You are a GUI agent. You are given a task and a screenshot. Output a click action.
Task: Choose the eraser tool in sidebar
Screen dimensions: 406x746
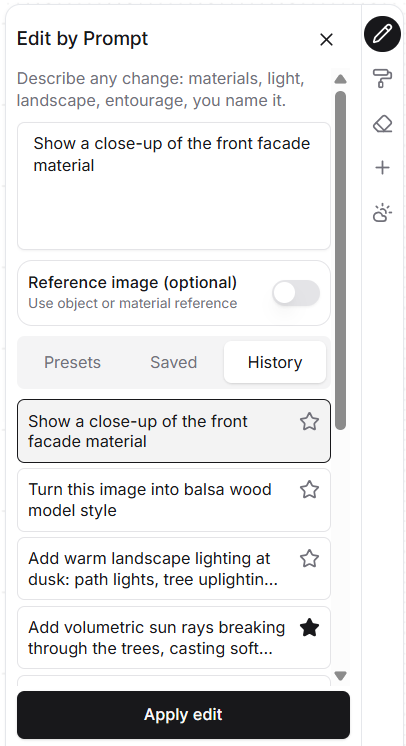point(383,124)
